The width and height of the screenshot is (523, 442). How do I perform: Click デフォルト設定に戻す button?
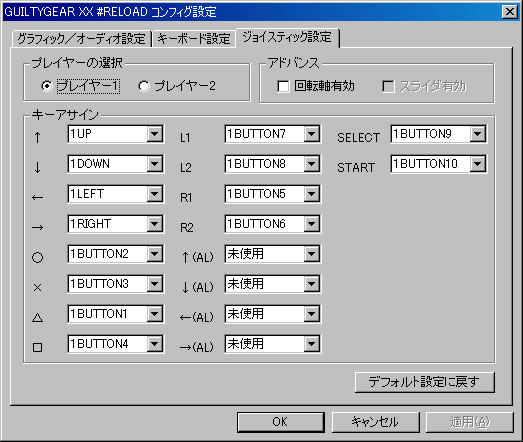pos(425,382)
